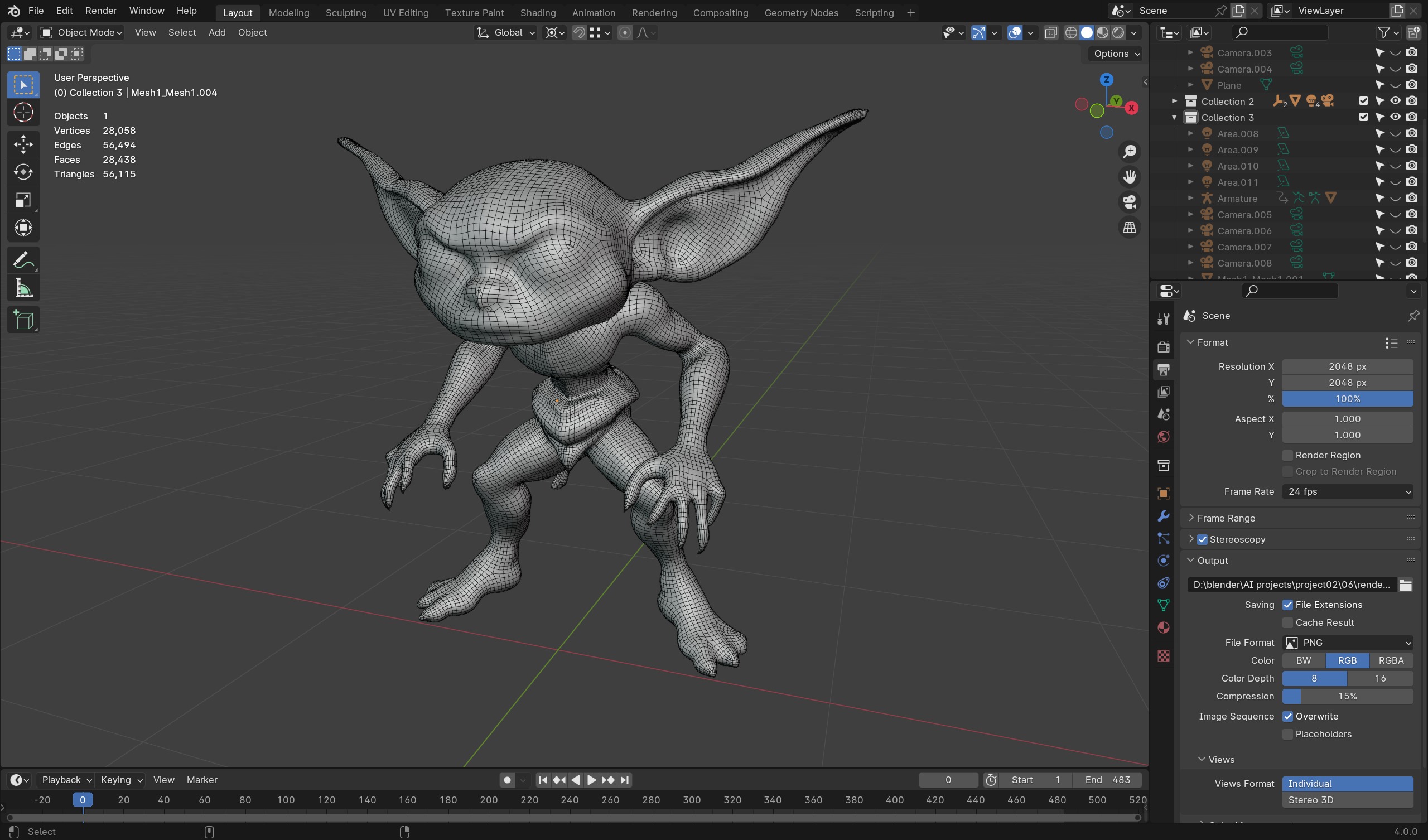Open the Texture properties checker tab
The image size is (1428, 840).
(1164, 656)
